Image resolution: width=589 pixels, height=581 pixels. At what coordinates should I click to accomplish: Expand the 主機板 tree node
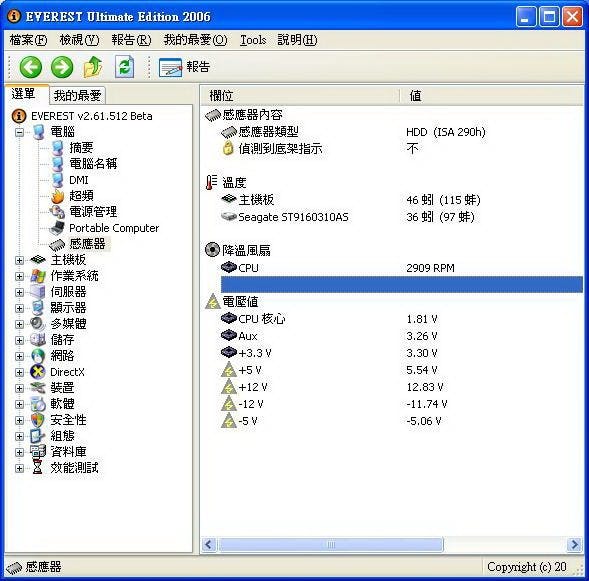19,260
